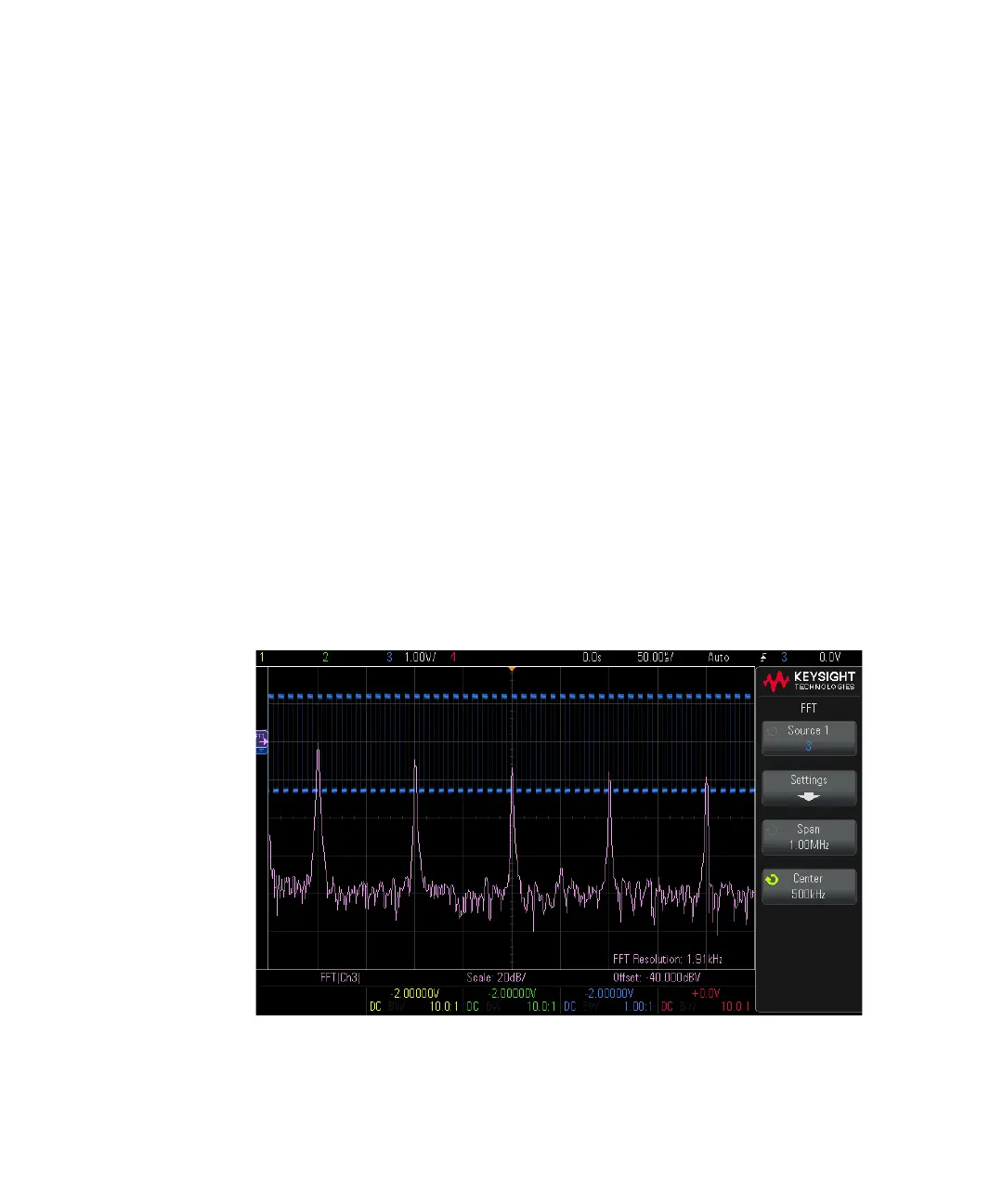Click the green rotary knob icon beside Center

click(x=772, y=879)
